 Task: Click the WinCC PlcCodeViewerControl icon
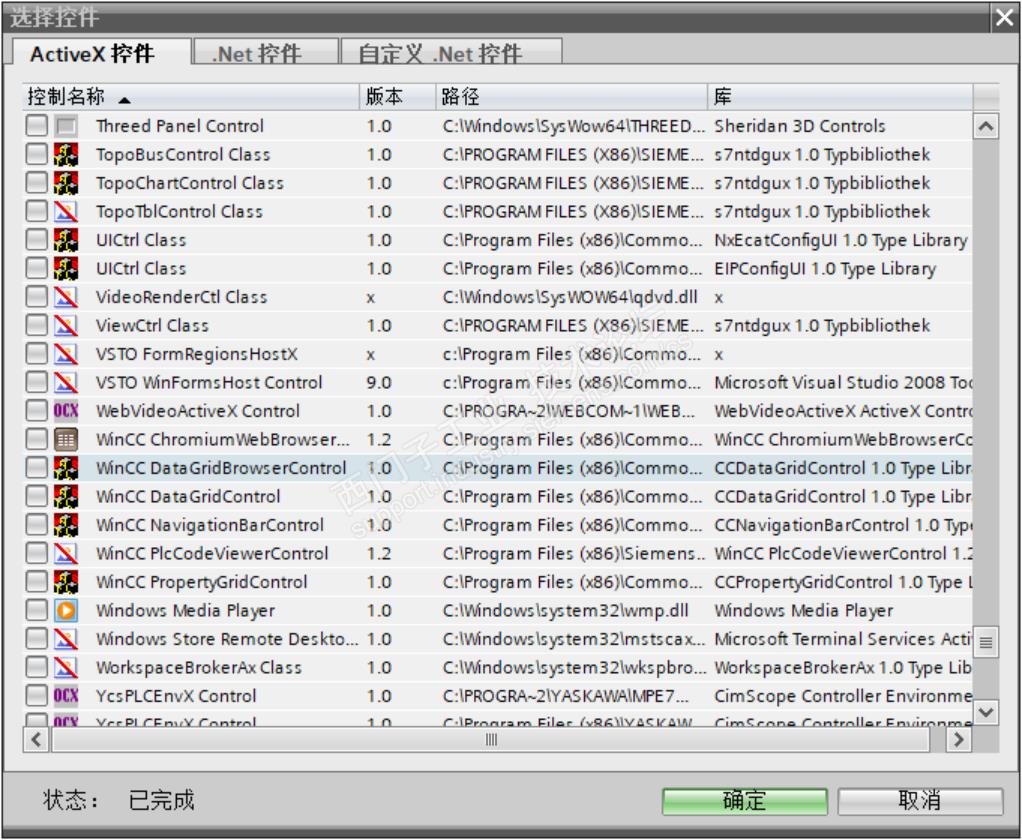[x=66, y=554]
